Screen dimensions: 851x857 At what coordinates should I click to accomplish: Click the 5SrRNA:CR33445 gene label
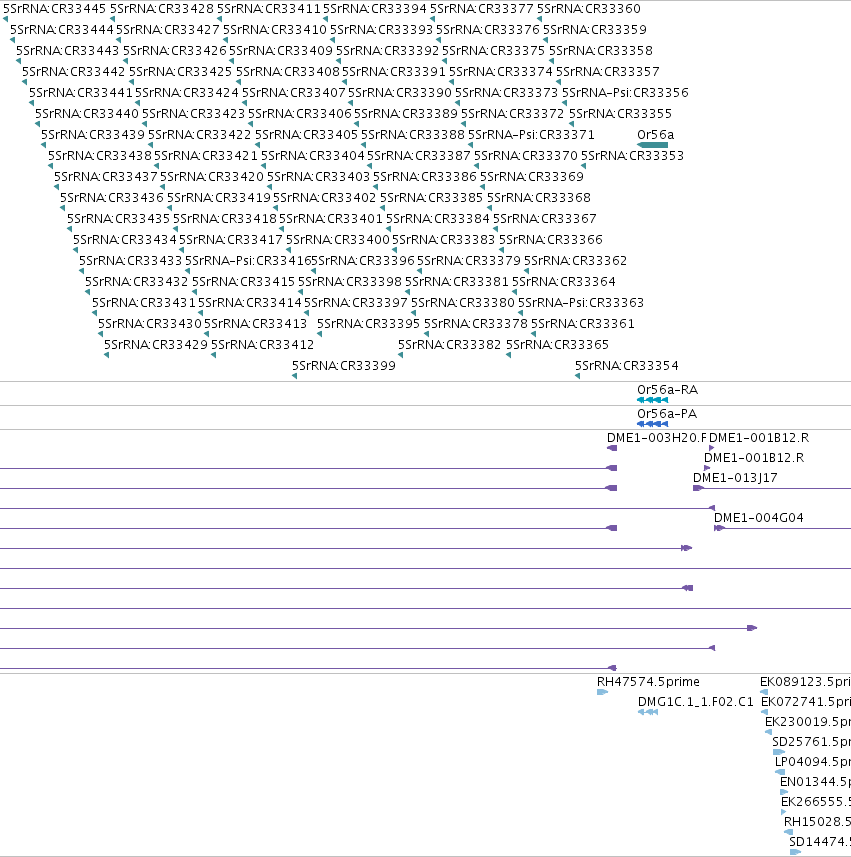pos(55,9)
